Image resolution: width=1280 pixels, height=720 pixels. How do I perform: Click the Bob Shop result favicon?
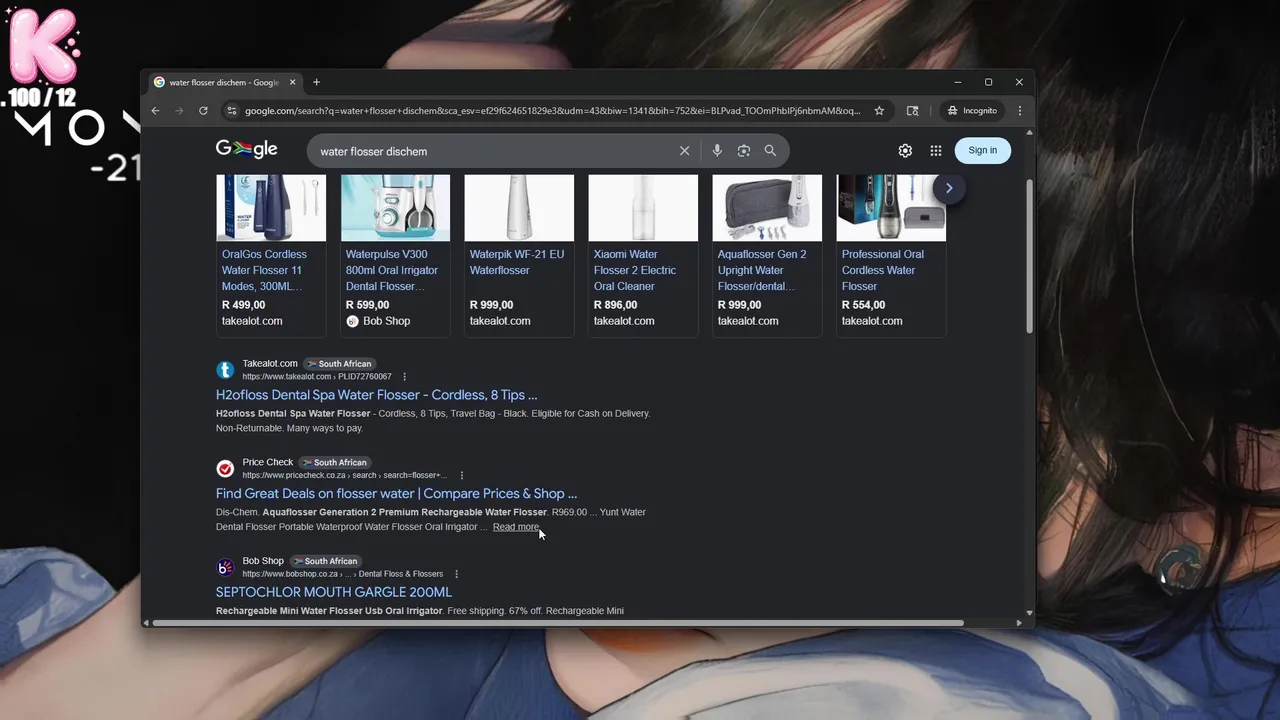coord(225,567)
